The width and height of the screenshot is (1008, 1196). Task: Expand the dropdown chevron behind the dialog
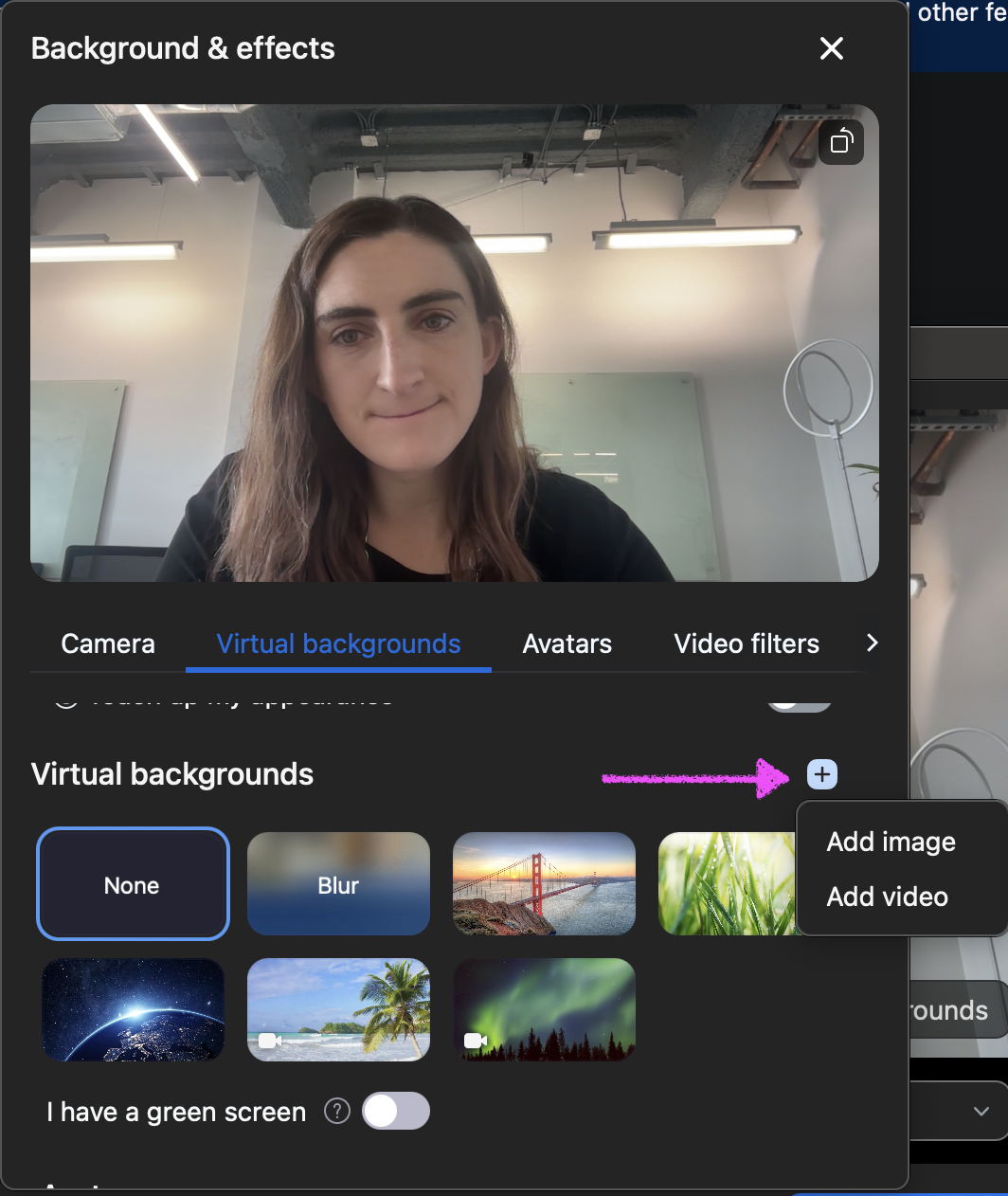click(981, 1111)
